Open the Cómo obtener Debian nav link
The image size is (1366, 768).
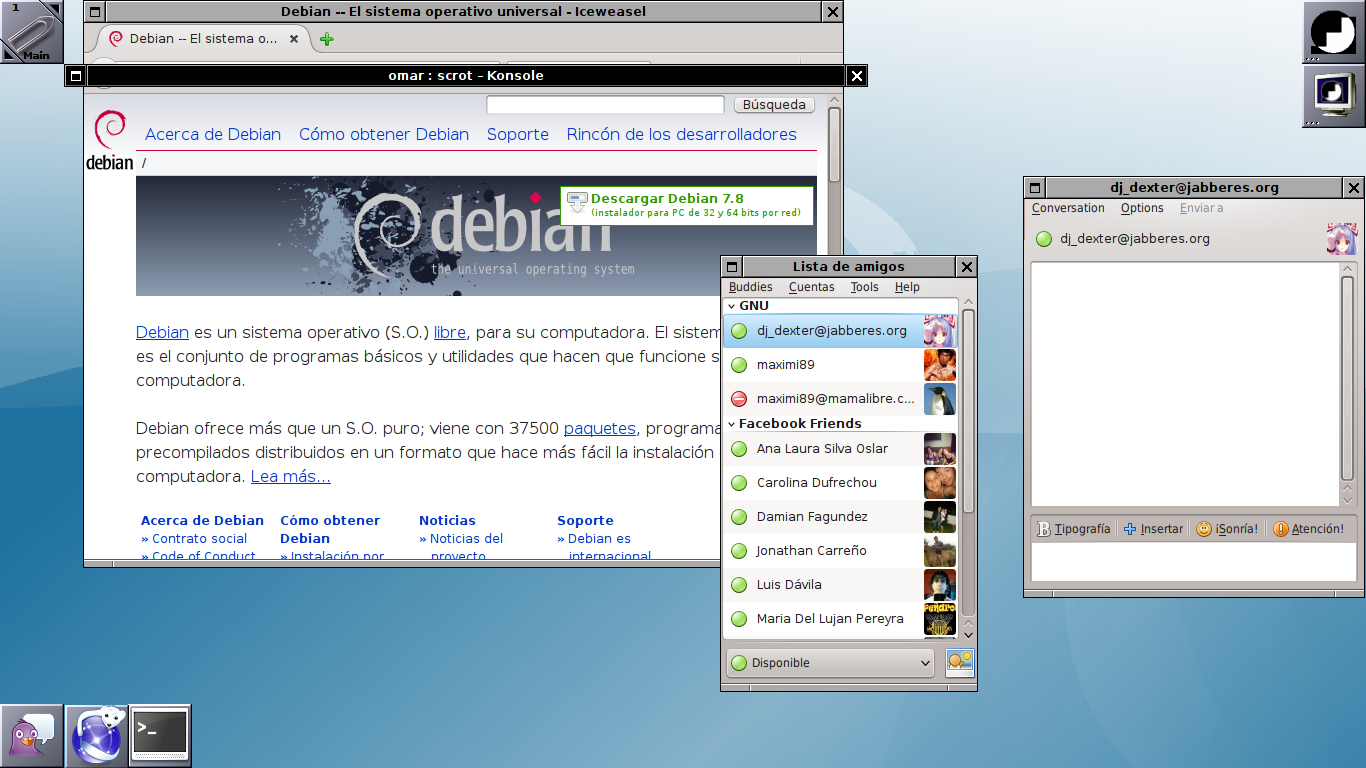coord(384,134)
